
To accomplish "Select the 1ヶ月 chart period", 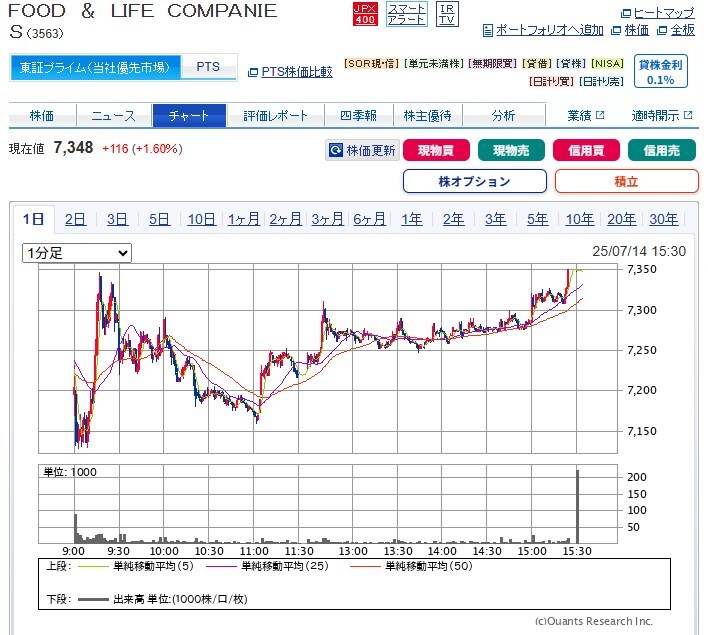I will pyautogui.click(x=243, y=219).
